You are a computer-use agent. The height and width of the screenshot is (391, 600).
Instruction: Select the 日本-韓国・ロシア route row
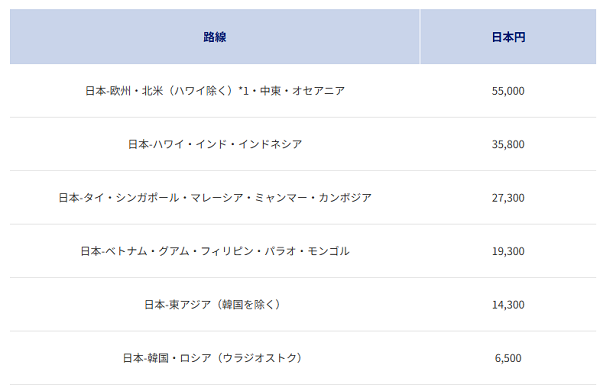click(213, 358)
